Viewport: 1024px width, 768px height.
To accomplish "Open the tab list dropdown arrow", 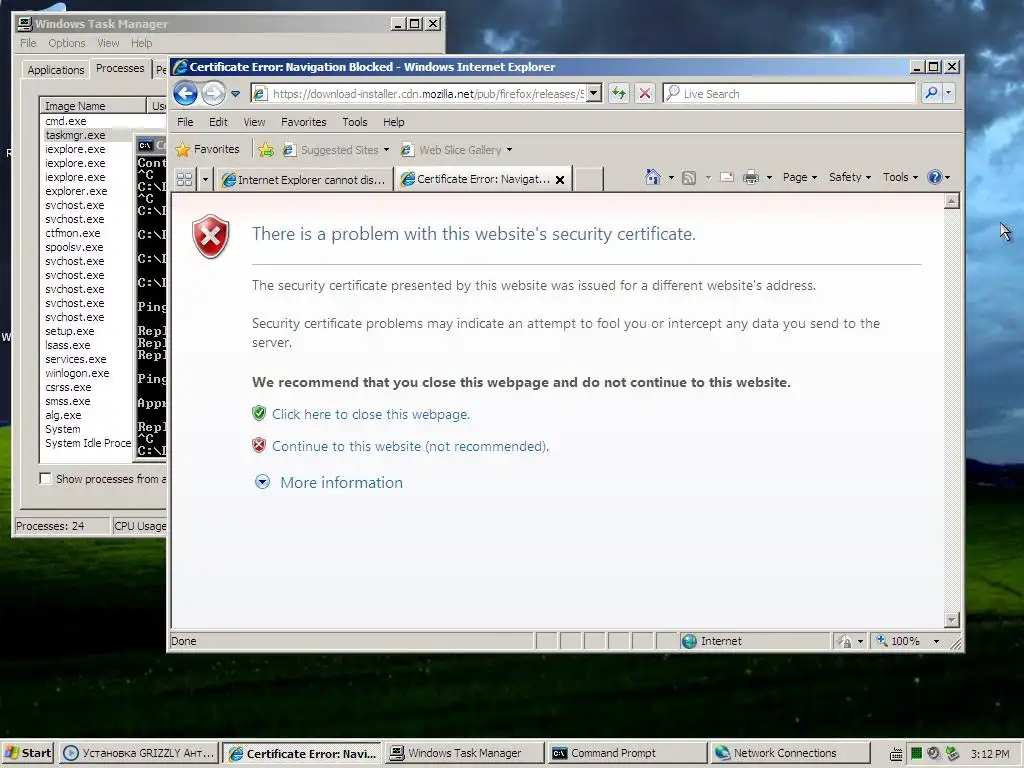I will [205, 179].
